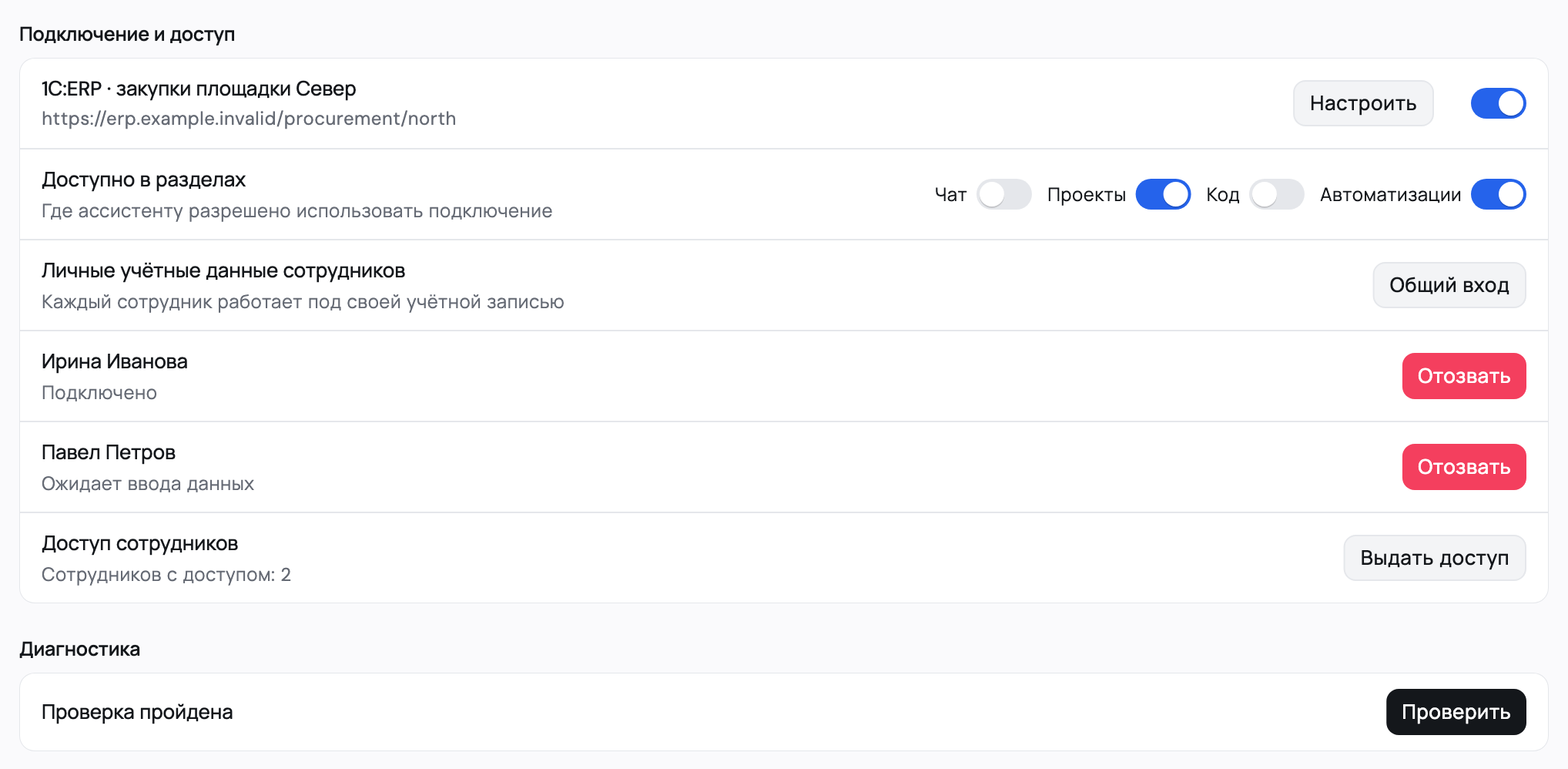Revoke access for Ирина Иванова
Viewport: 1568px width, 769px height.
pyautogui.click(x=1463, y=376)
